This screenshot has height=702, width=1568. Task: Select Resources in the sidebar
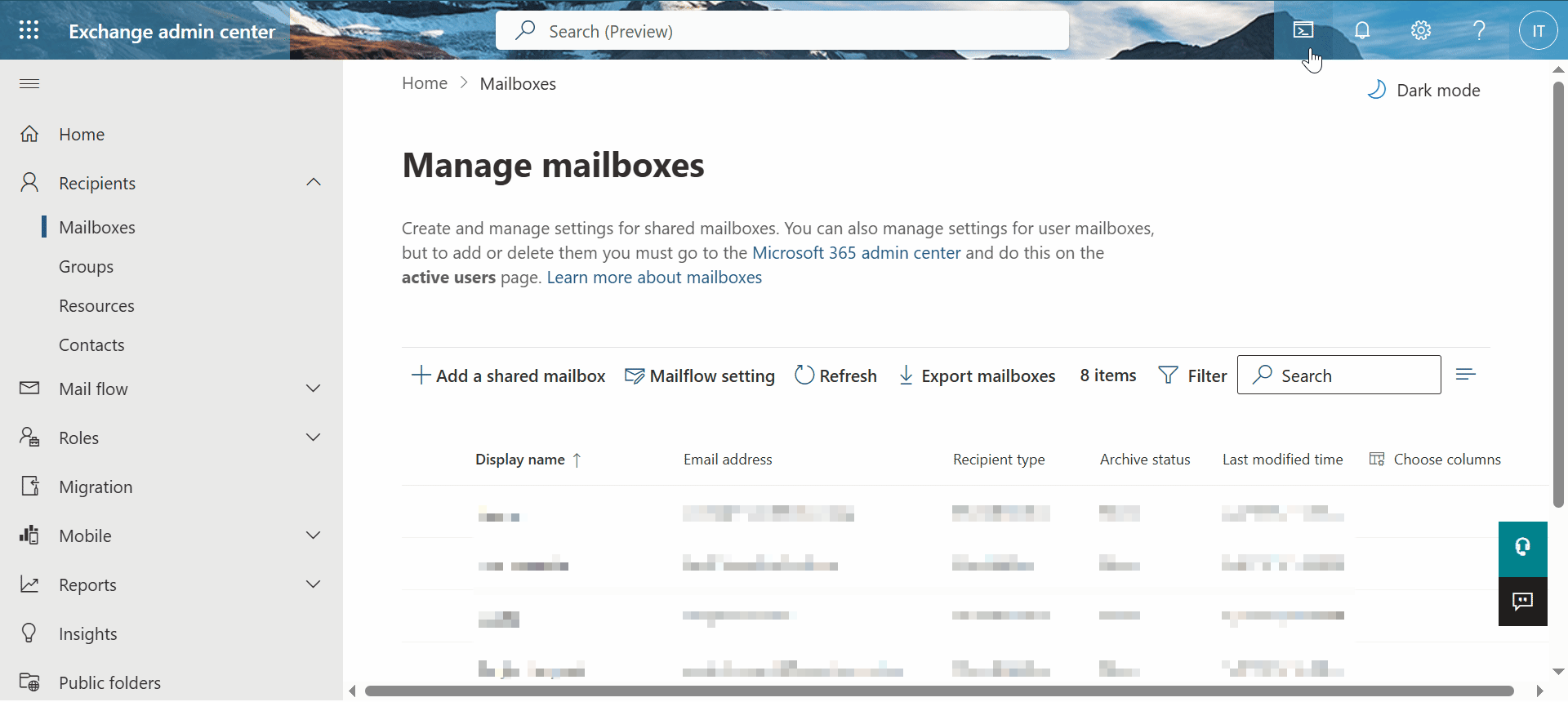tap(96, 306)
